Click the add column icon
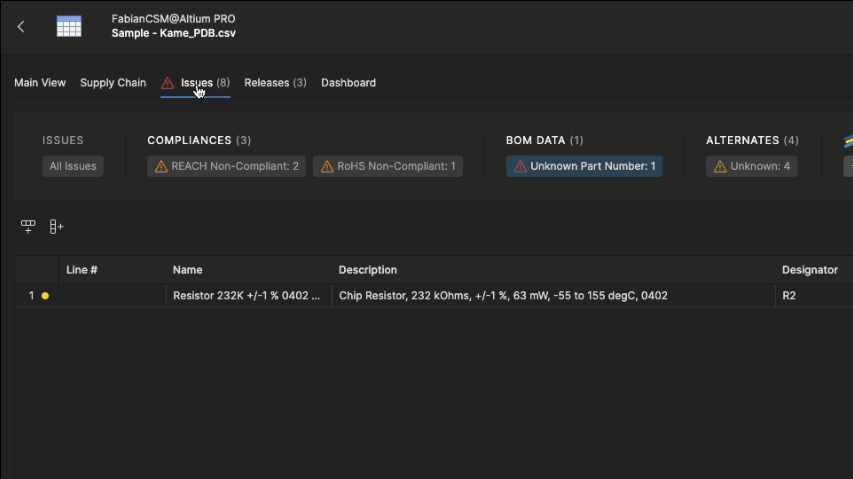Screen dimensions: 853x479 tap(56, 227)
